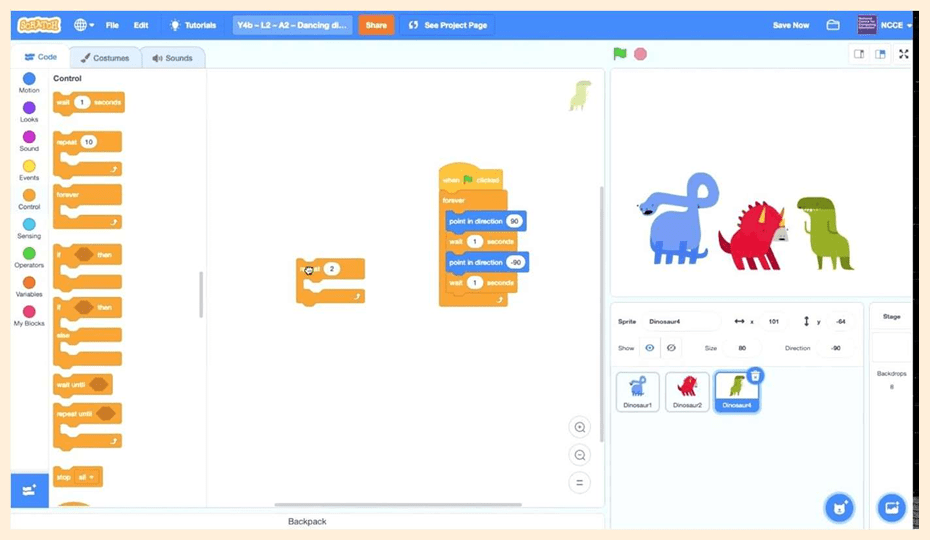Open the language globe dropdown
930x540 pixels.
coord(85,25)
